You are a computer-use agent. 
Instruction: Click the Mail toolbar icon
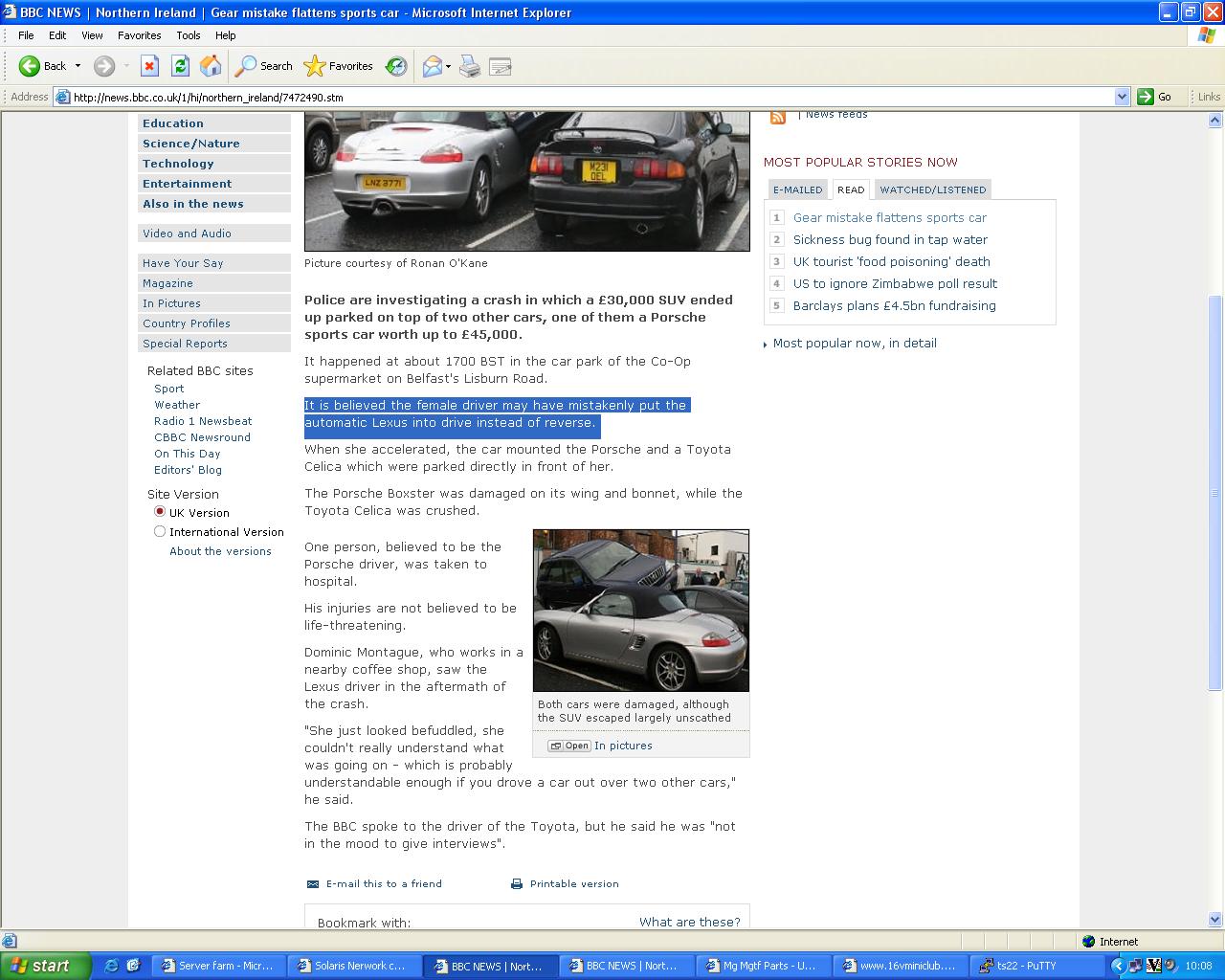[x=432, y=66]
